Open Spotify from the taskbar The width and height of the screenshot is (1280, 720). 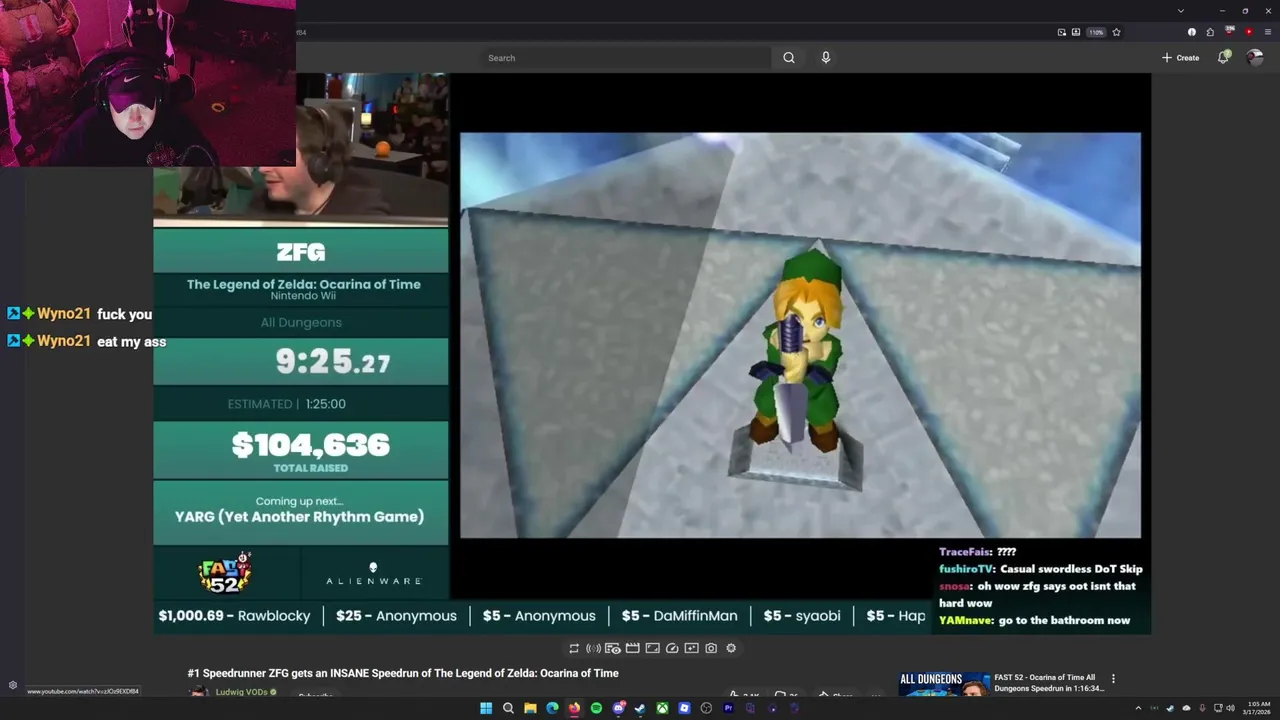tap(596, 708)
